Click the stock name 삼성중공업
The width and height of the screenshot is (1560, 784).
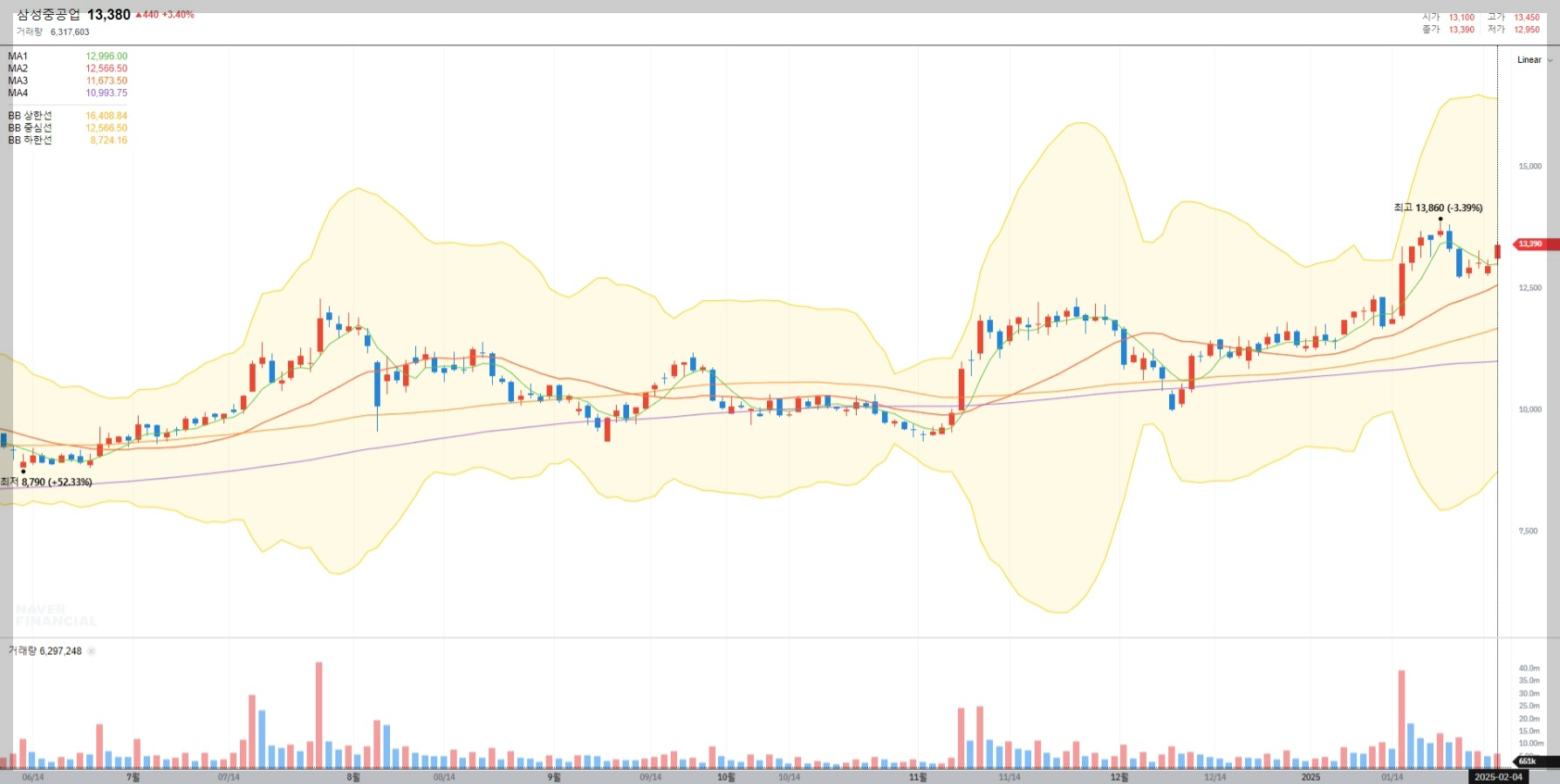coord(48,15)
